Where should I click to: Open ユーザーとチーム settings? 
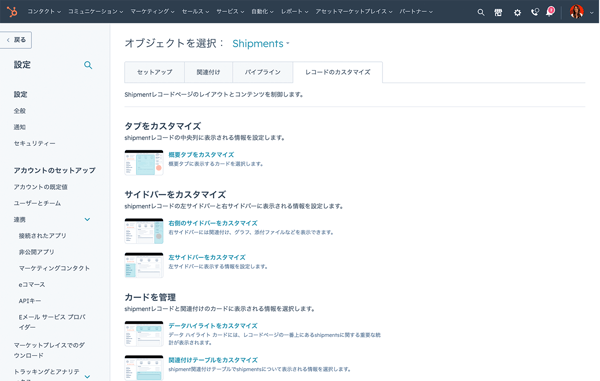pos(37,203)
